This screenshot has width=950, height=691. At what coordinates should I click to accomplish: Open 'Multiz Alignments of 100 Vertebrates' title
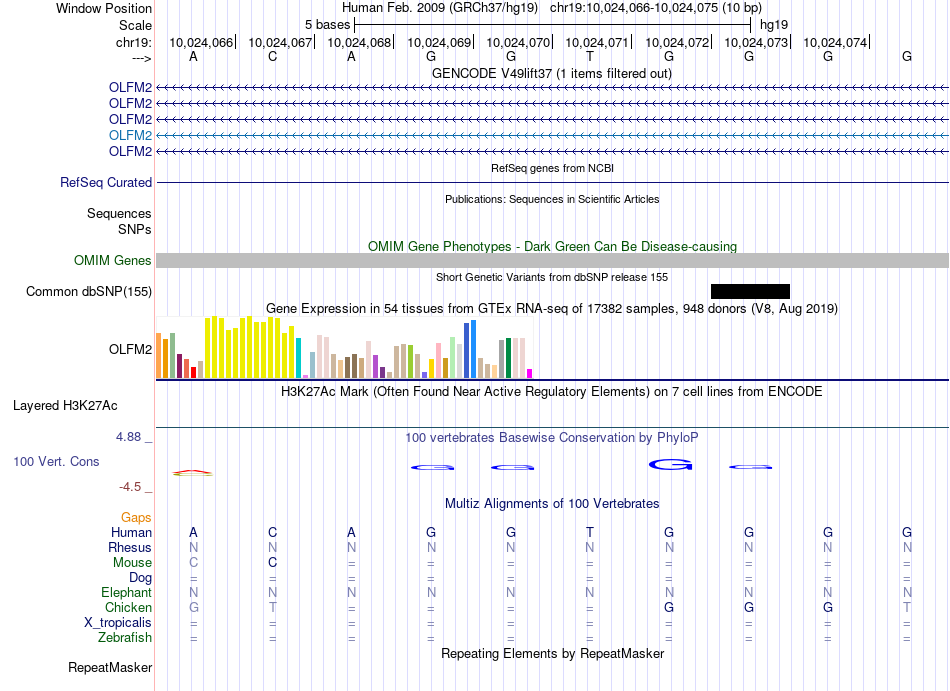pos(552,504)
